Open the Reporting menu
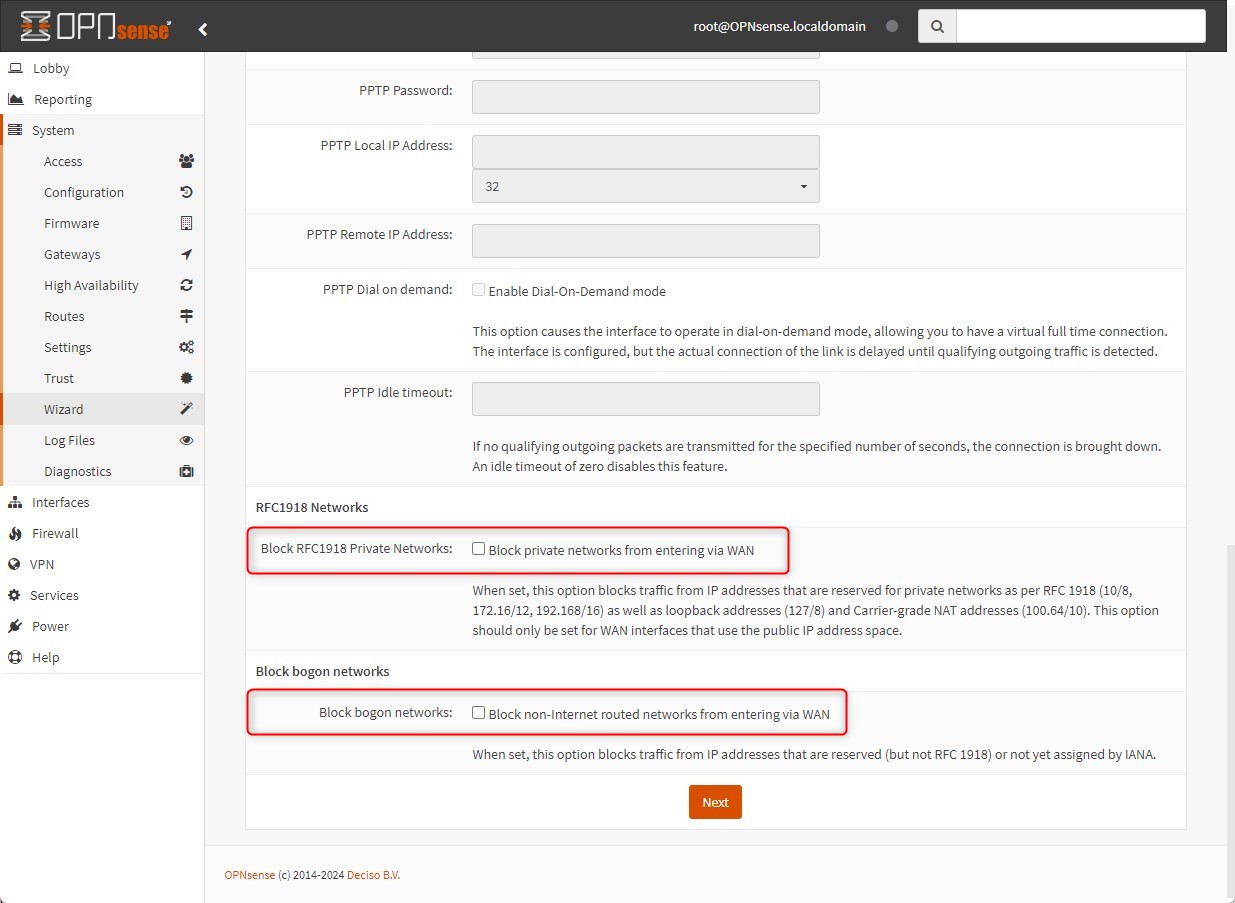Viewport: 1235px width, 903px height. click(x=63, y=99)
